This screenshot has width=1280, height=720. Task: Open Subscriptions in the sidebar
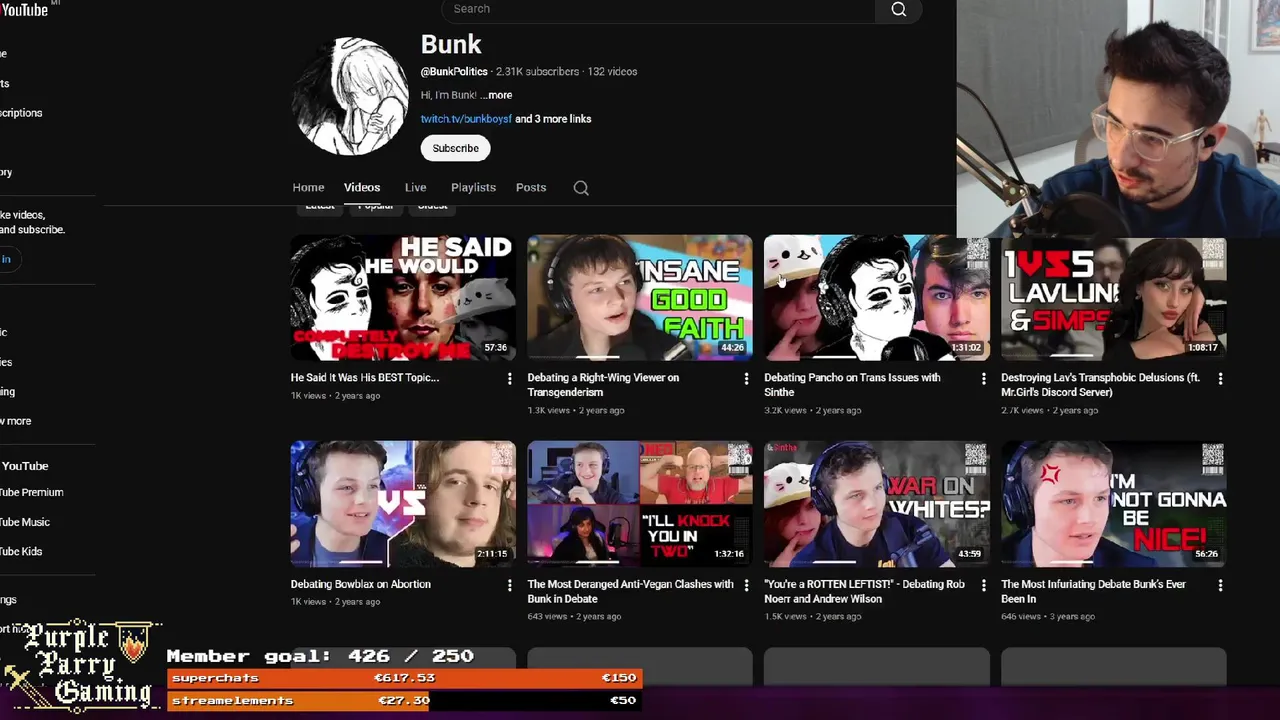tap(21, 113)
